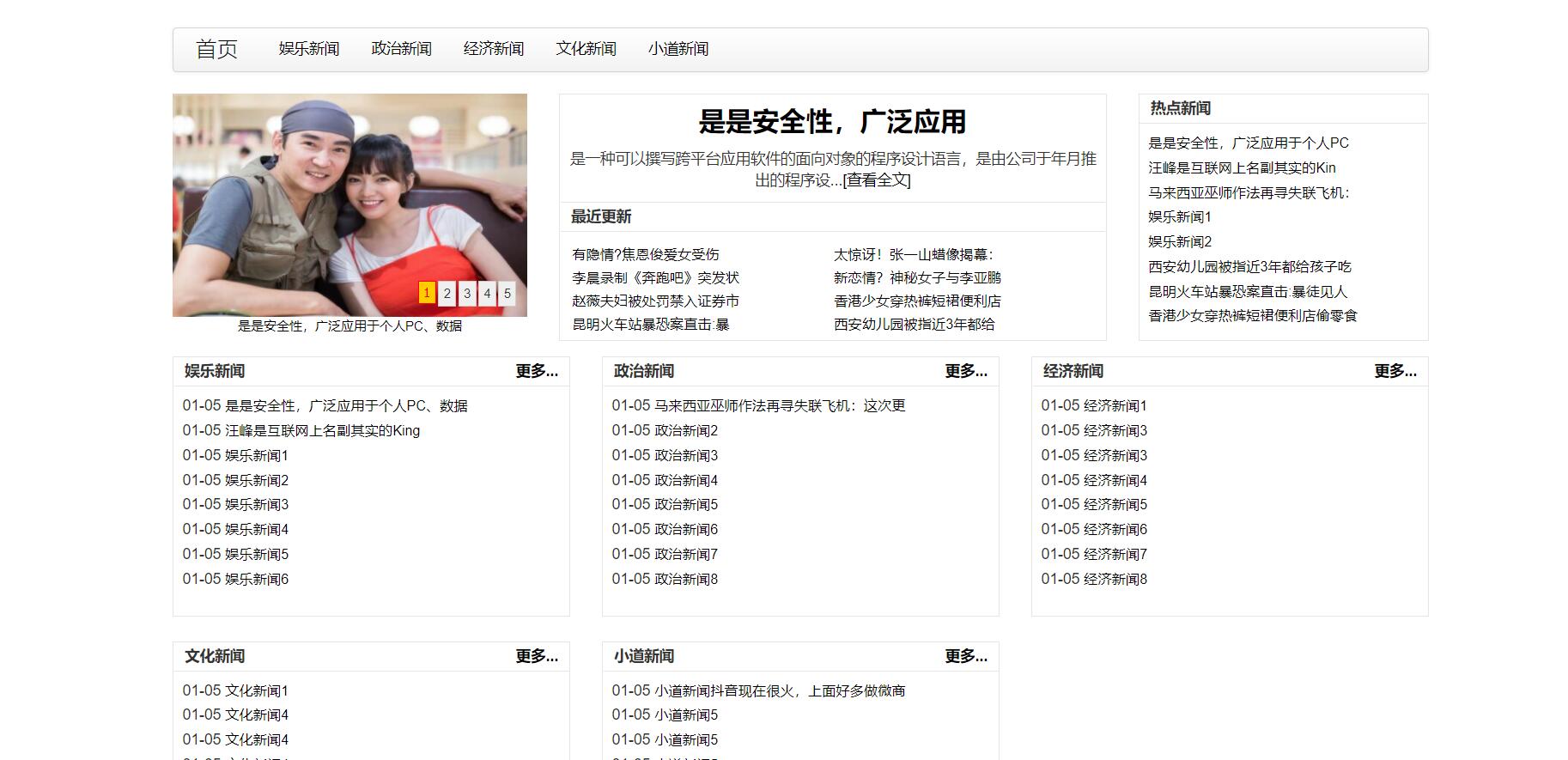The height and width of the screenshot is (760, 1568).
Task: Open recent article 有隐情?焦恩俊爱女受伤
Action: tap(645, 255)
